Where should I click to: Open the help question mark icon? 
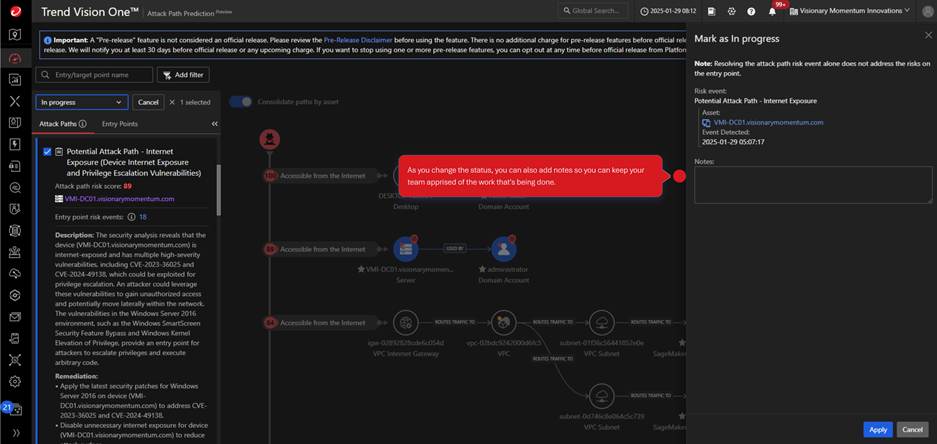[751, 11]
